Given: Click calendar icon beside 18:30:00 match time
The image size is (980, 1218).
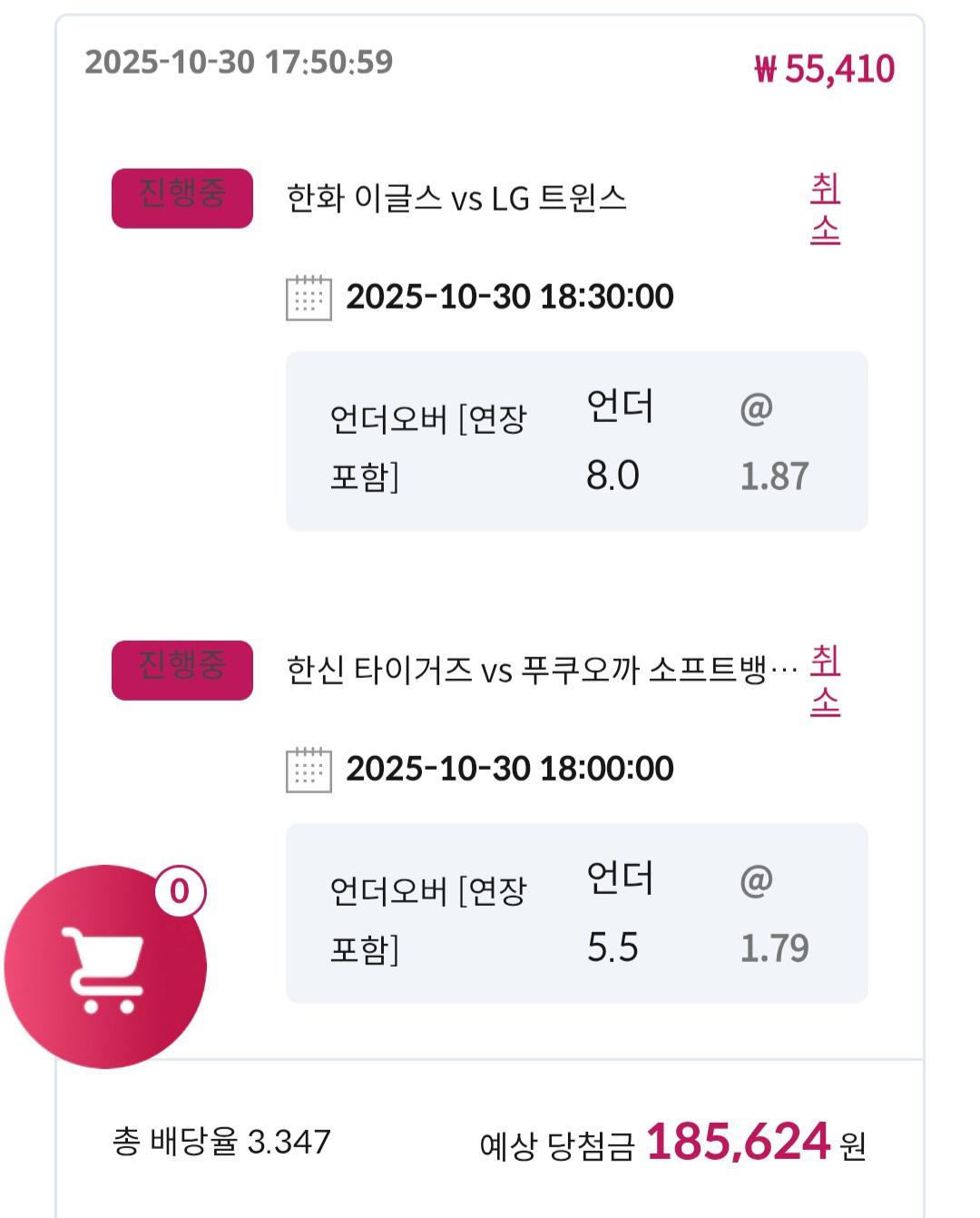Looking at the screenshot, I should (x=309, y=298).
